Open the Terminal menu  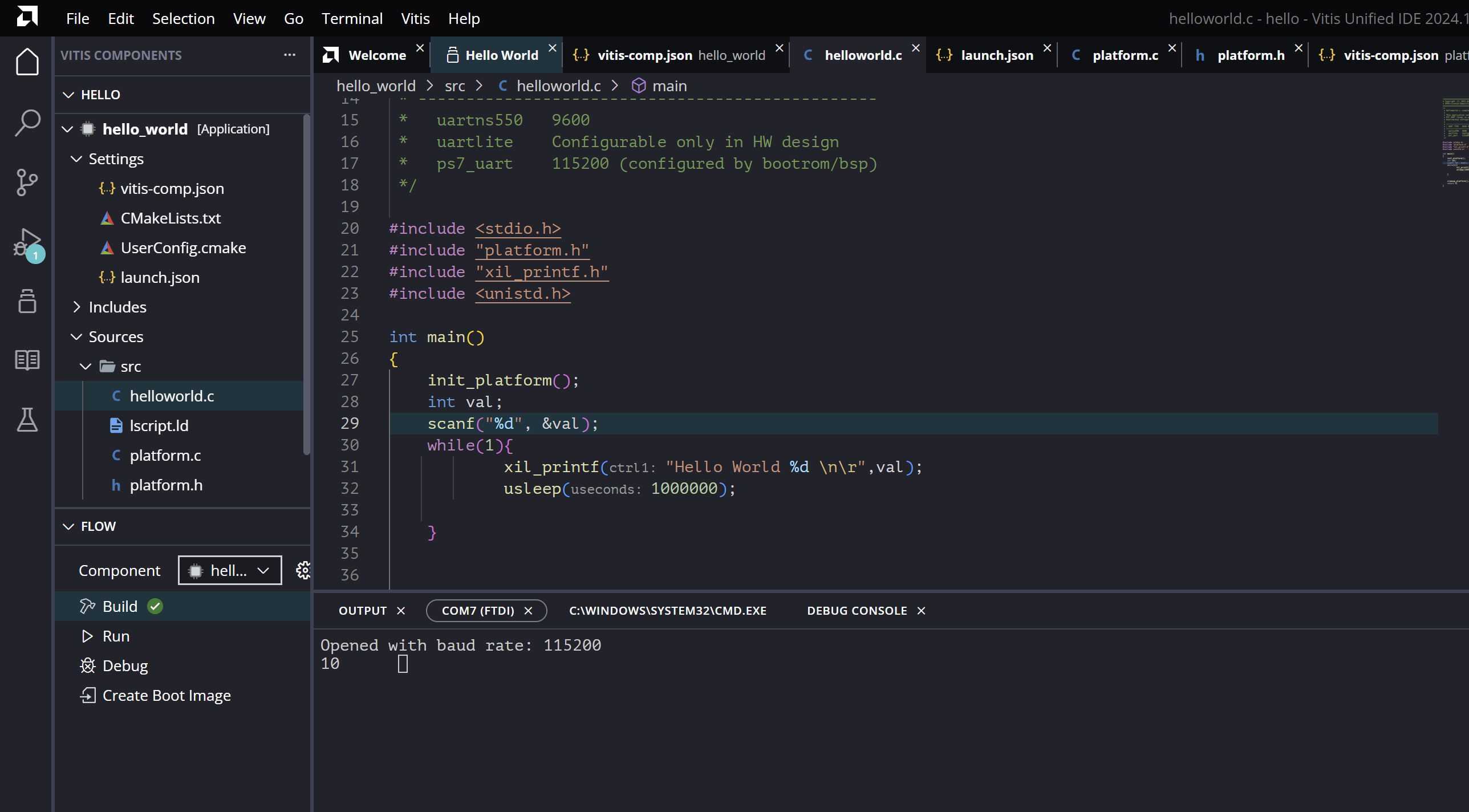point(352,18)
